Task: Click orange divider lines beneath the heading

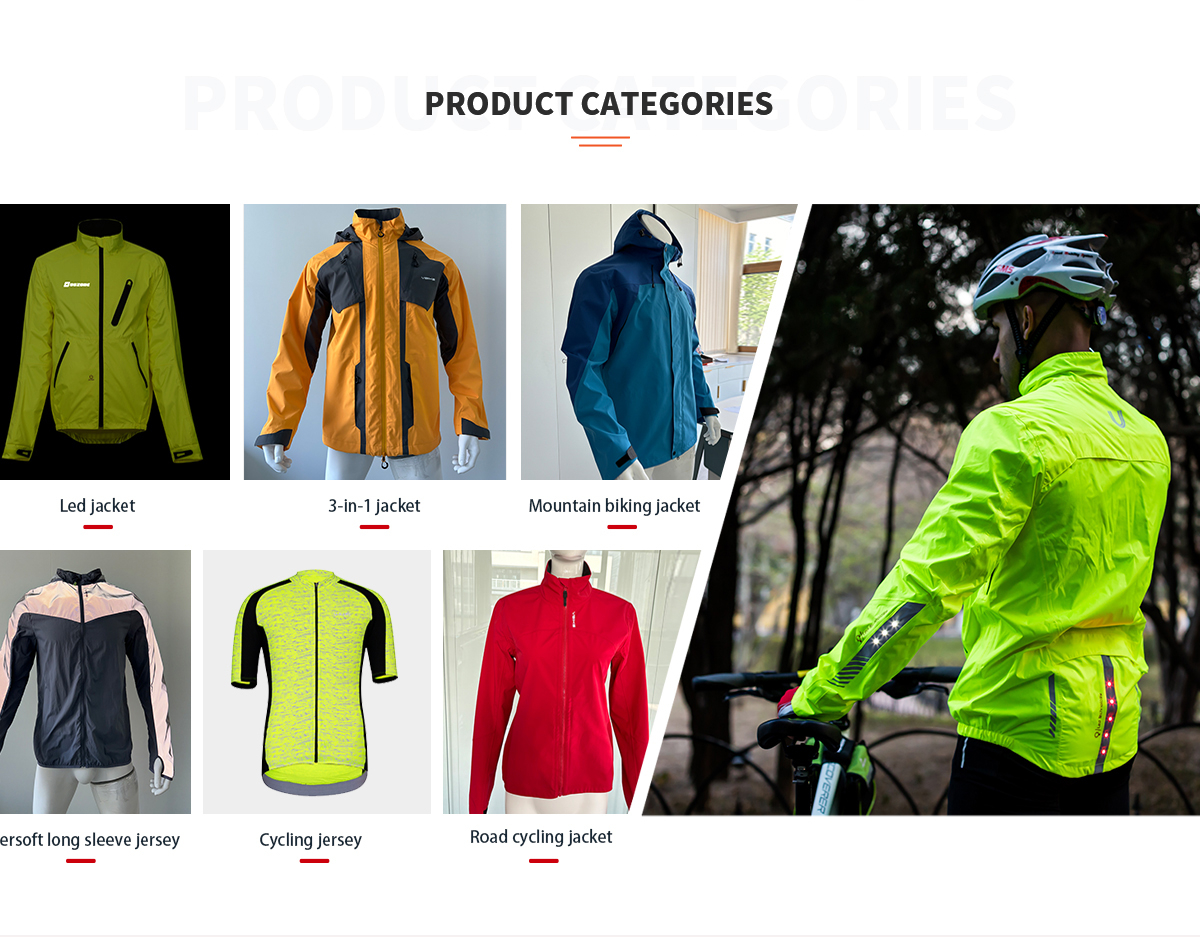Action: [600, 141]
